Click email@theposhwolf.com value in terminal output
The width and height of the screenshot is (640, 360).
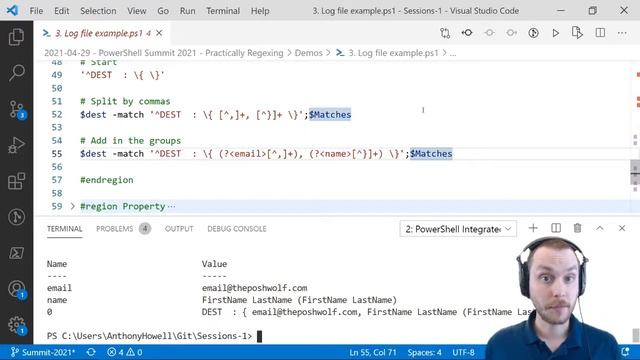pyautogui.click(x=254, y=288)
